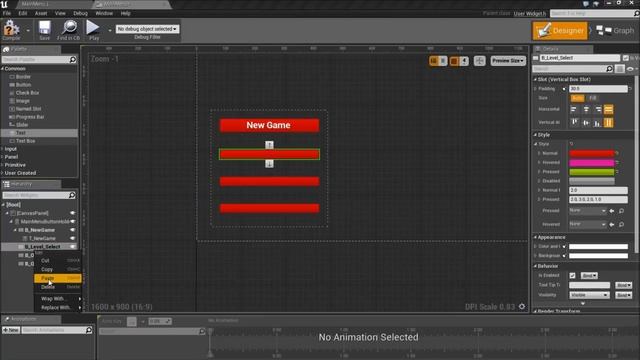Open Details view options eye icon
640x360 pixels.
click(x=630, y=69)
